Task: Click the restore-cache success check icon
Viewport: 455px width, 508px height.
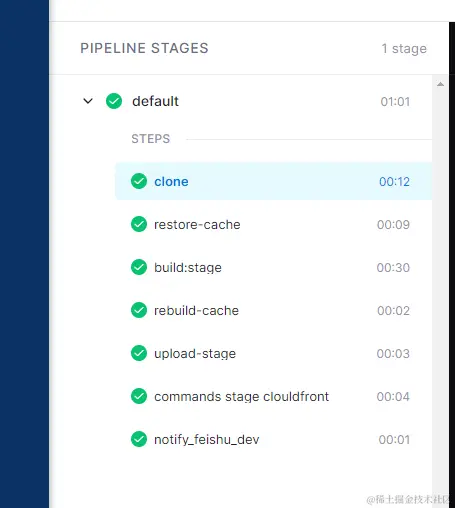Action: click(x=139, y=224)
